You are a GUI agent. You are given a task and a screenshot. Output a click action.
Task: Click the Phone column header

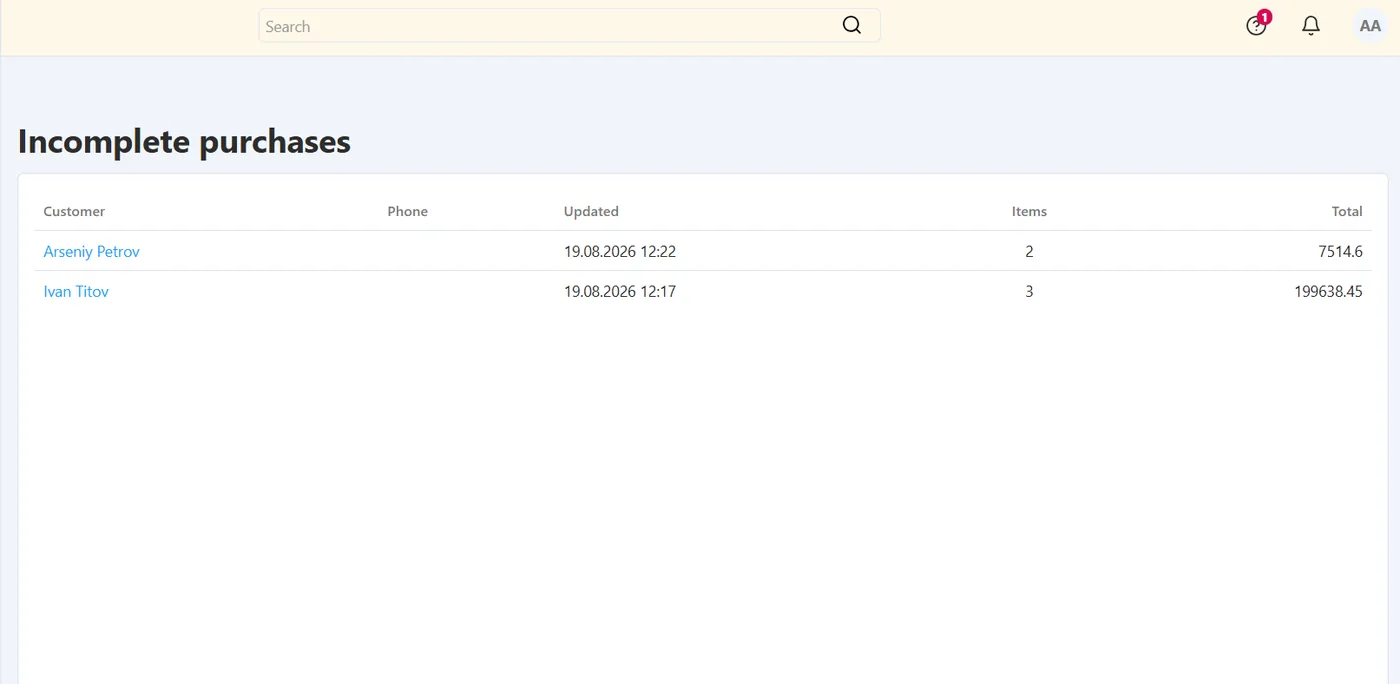pyautogui.click(x=408, y=211)
